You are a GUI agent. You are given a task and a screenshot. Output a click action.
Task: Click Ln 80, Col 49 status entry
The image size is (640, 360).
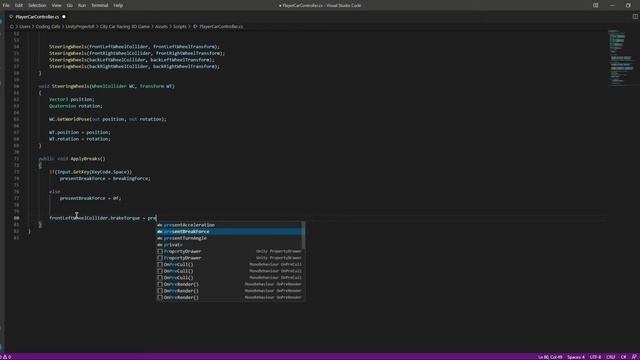(550, 357)
